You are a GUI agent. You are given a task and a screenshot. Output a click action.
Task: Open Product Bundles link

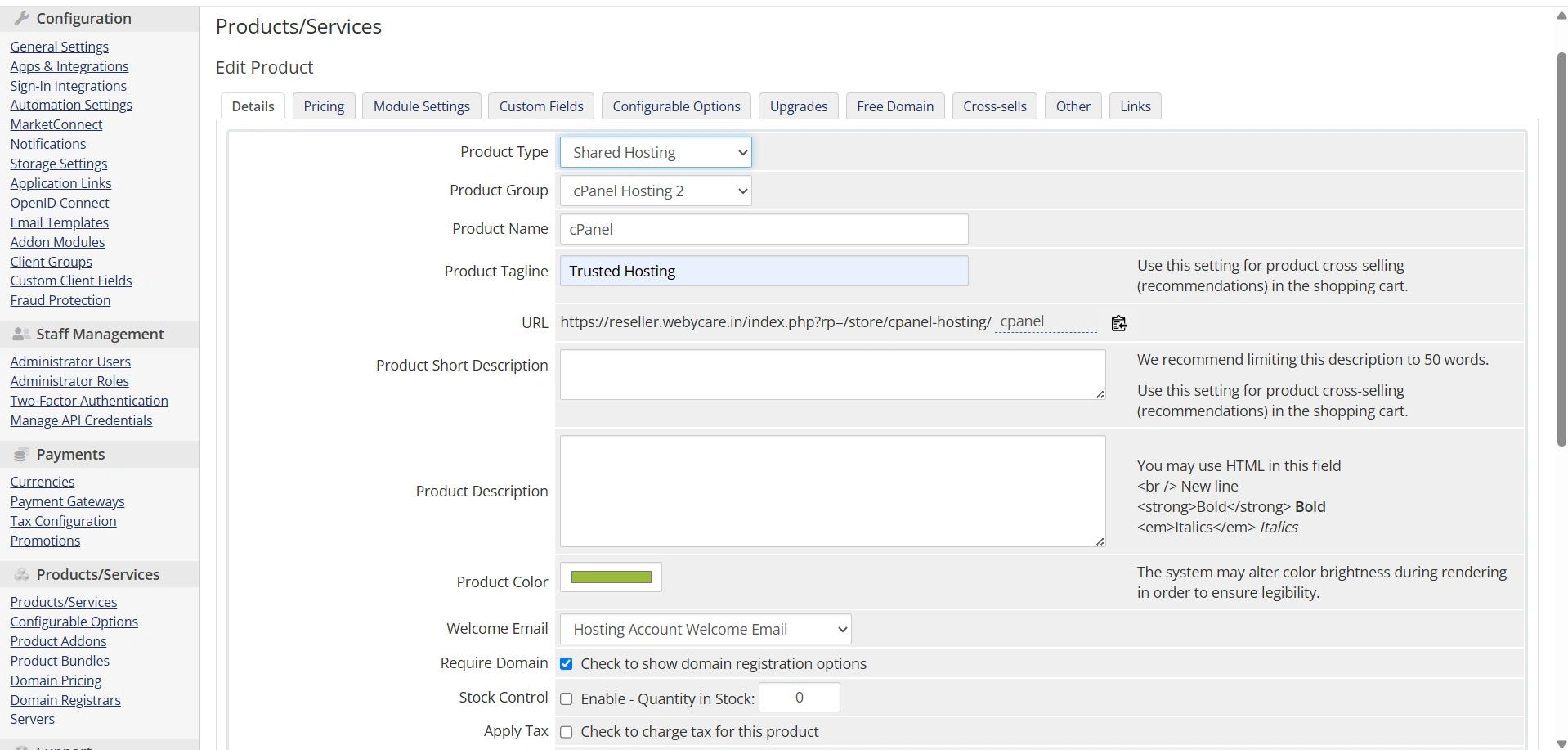[60, 661]
